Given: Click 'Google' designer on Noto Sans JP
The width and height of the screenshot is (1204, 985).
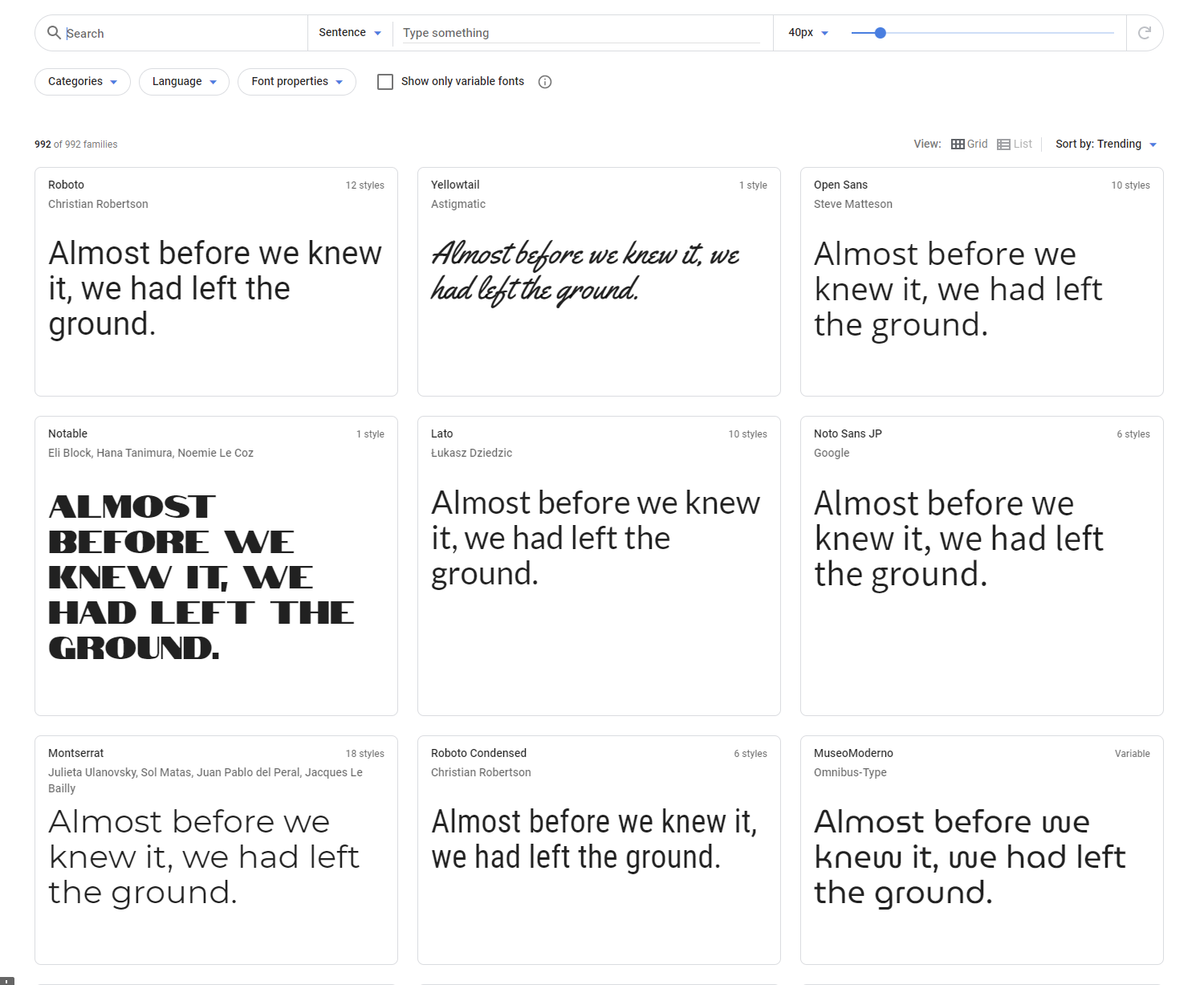Looking at the screenshot, I should [832, 454].
